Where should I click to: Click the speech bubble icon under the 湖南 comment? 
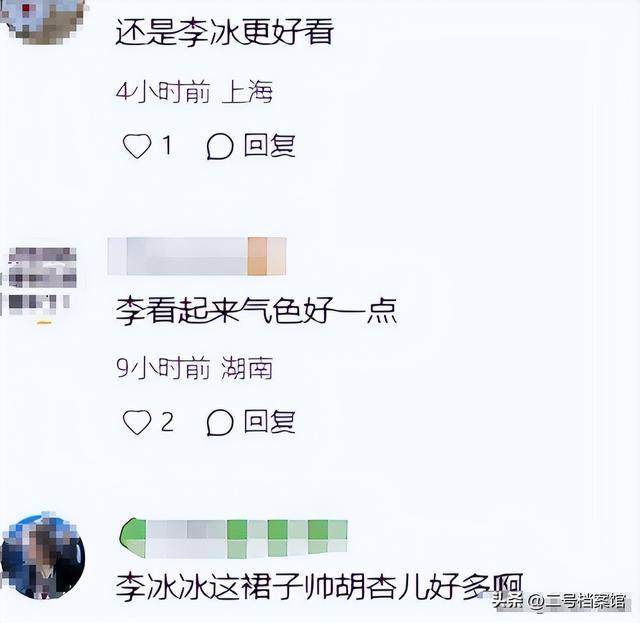point(220,423)
